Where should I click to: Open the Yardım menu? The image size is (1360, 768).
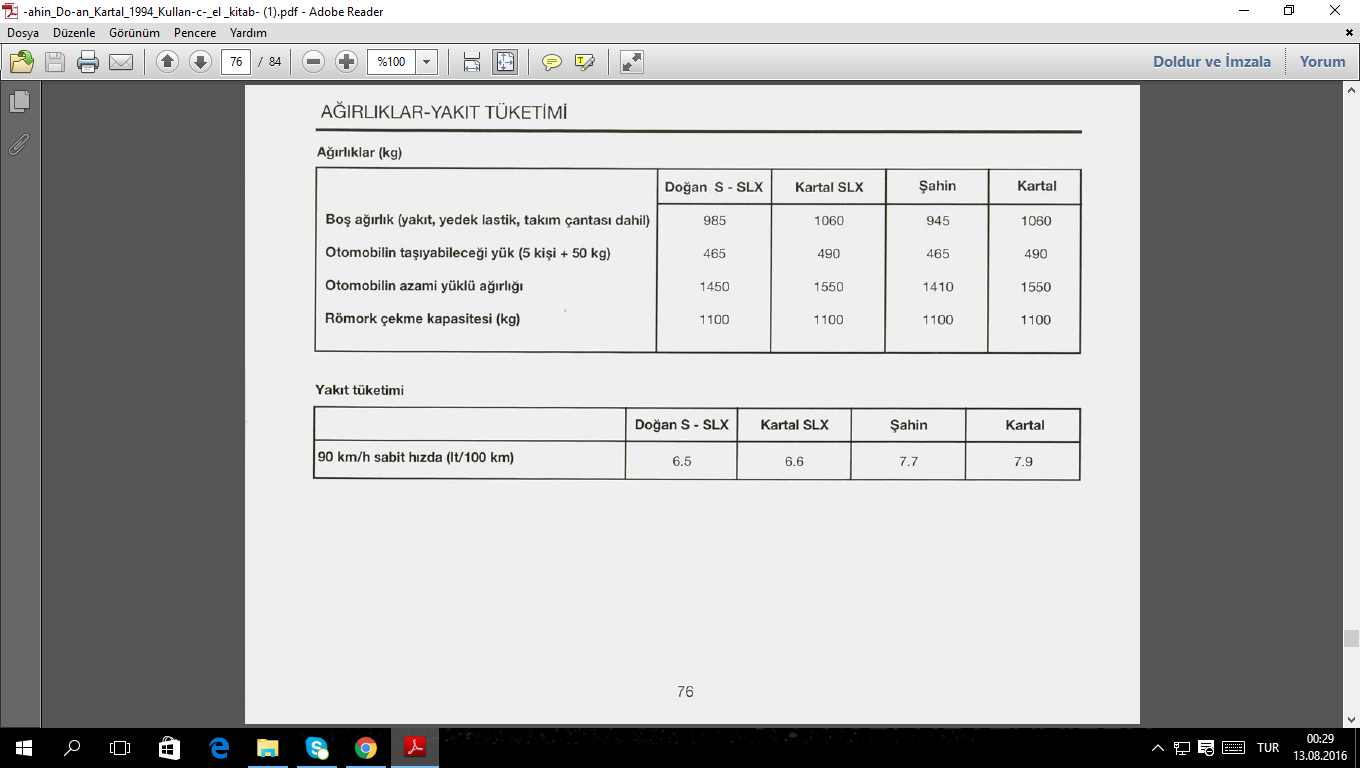(249, 33)
